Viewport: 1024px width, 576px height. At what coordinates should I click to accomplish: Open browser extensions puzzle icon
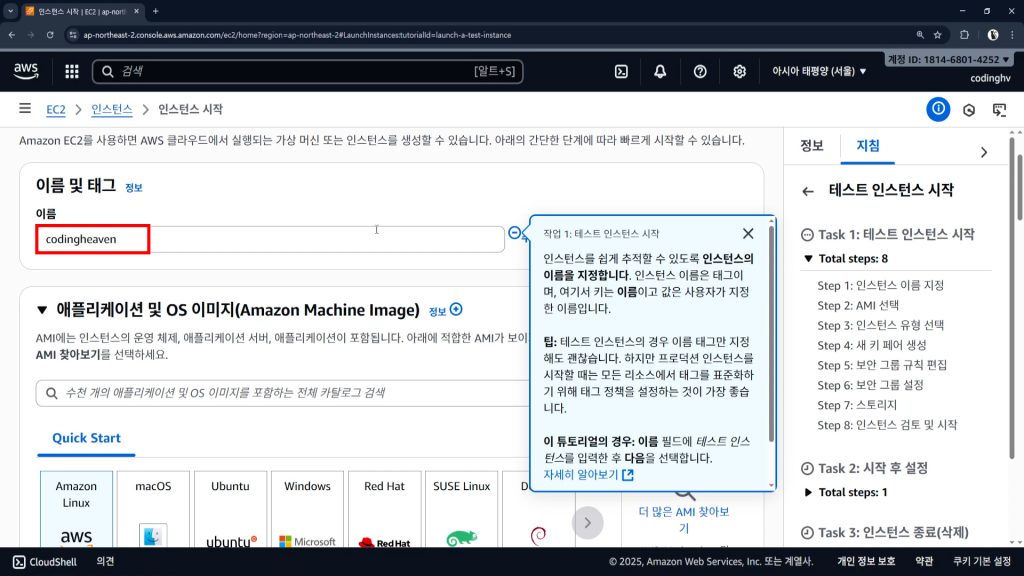pyautogui.click(x=964, y=35)
